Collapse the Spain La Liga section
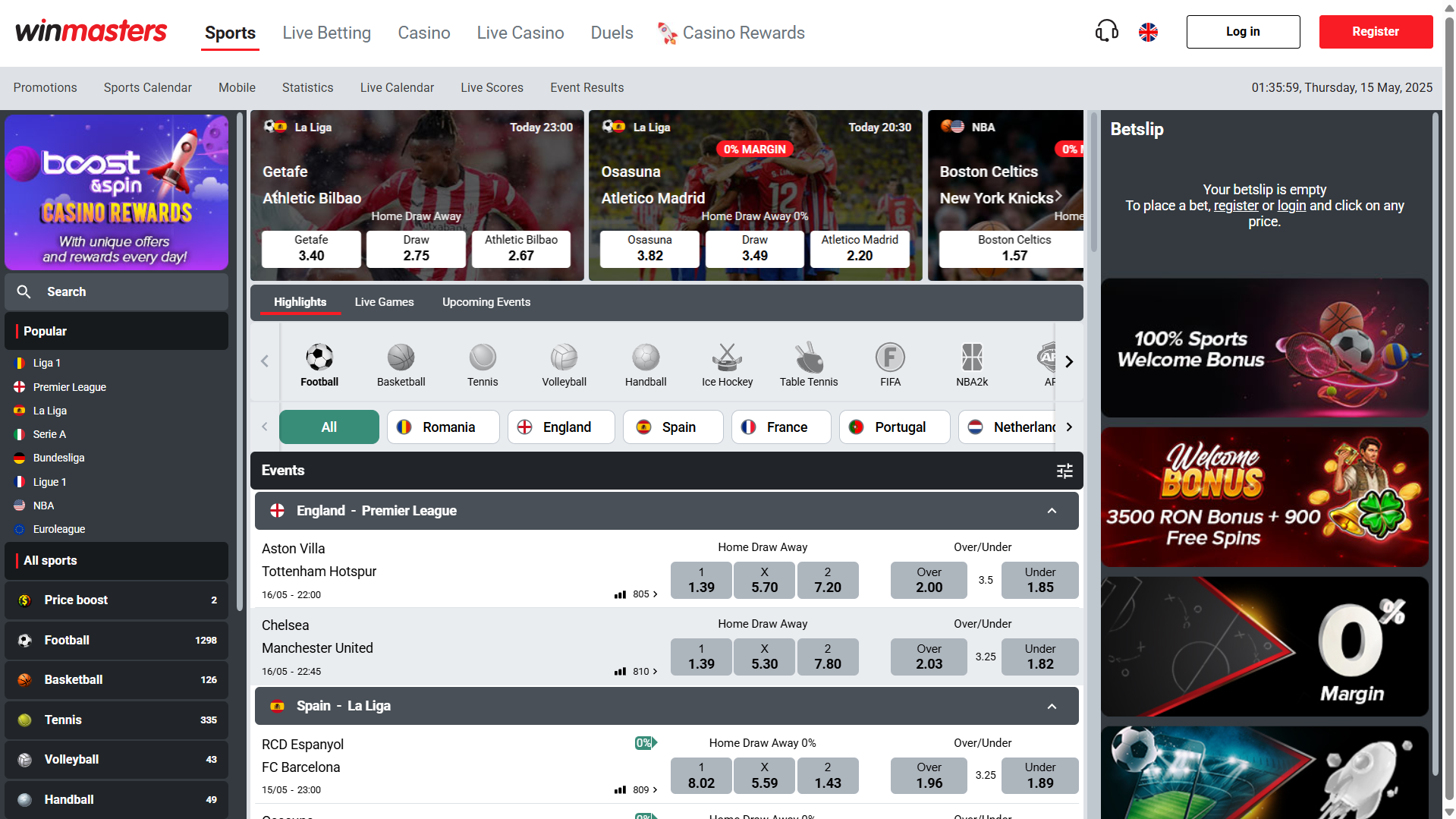This screenshot has height=819, width=1456. 1052,707
